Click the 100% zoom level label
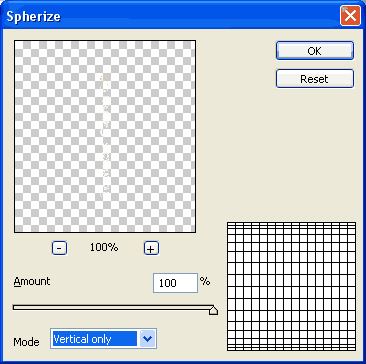The width and height of the screenshot is (366, 364). point(104,248)
